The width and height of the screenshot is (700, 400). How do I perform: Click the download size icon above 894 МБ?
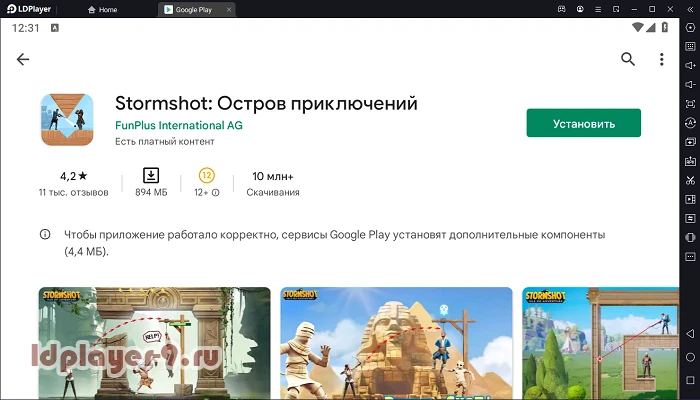click(x=151, y=175)
